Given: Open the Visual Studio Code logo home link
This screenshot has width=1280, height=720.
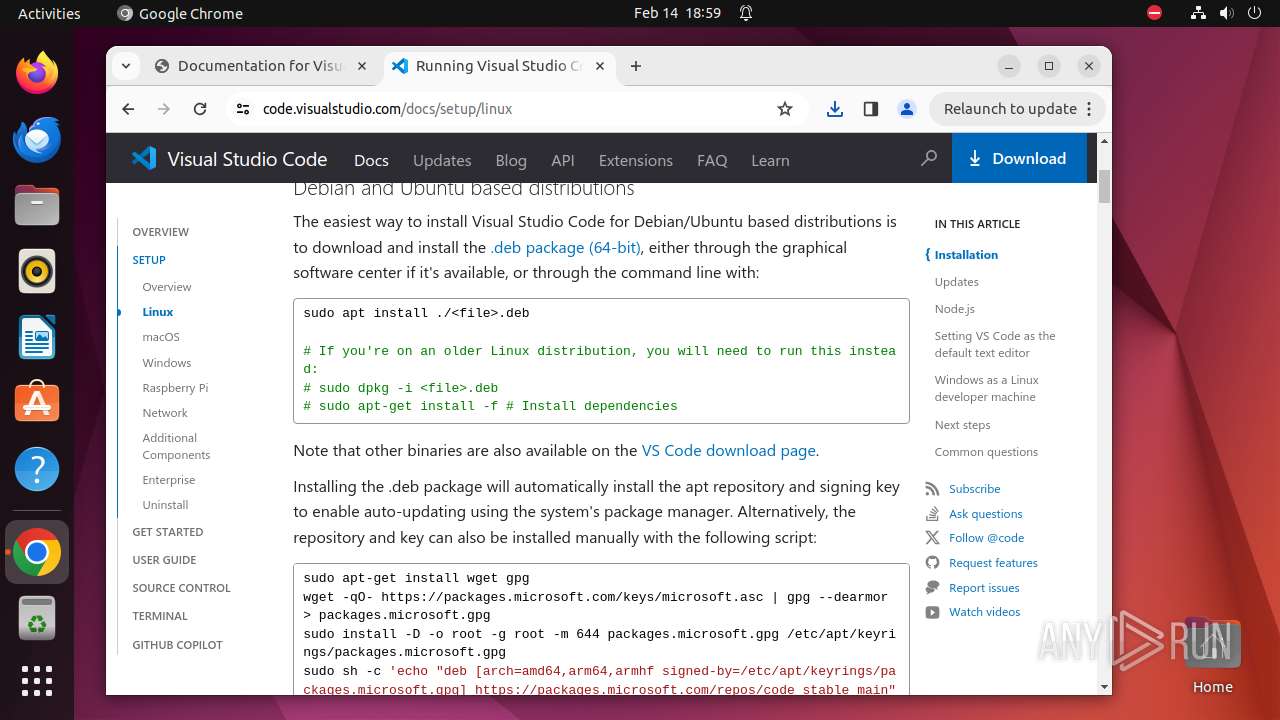Looking at the screenshot, I should coord(230,159).
